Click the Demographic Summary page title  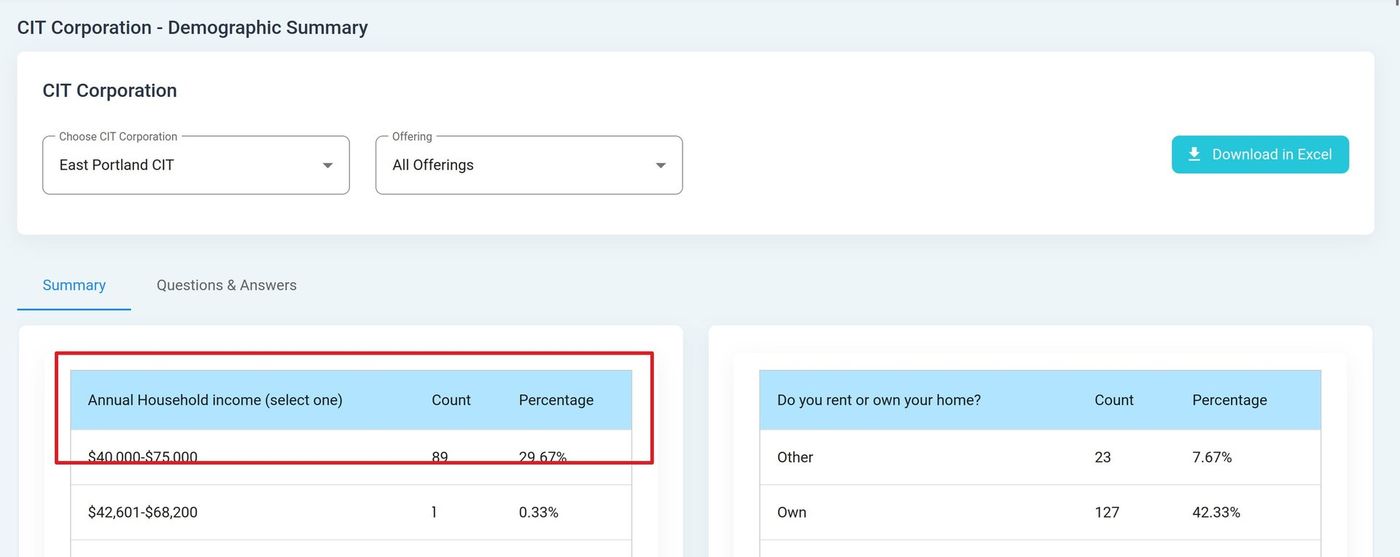point(192,27)
